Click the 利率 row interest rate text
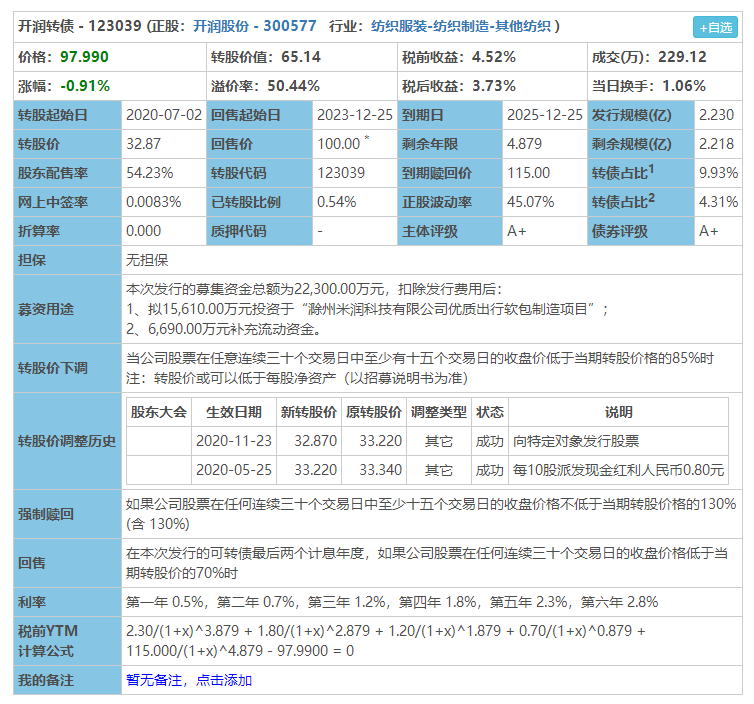This screenshot has width=754, height=704. (x=392, y=602)
